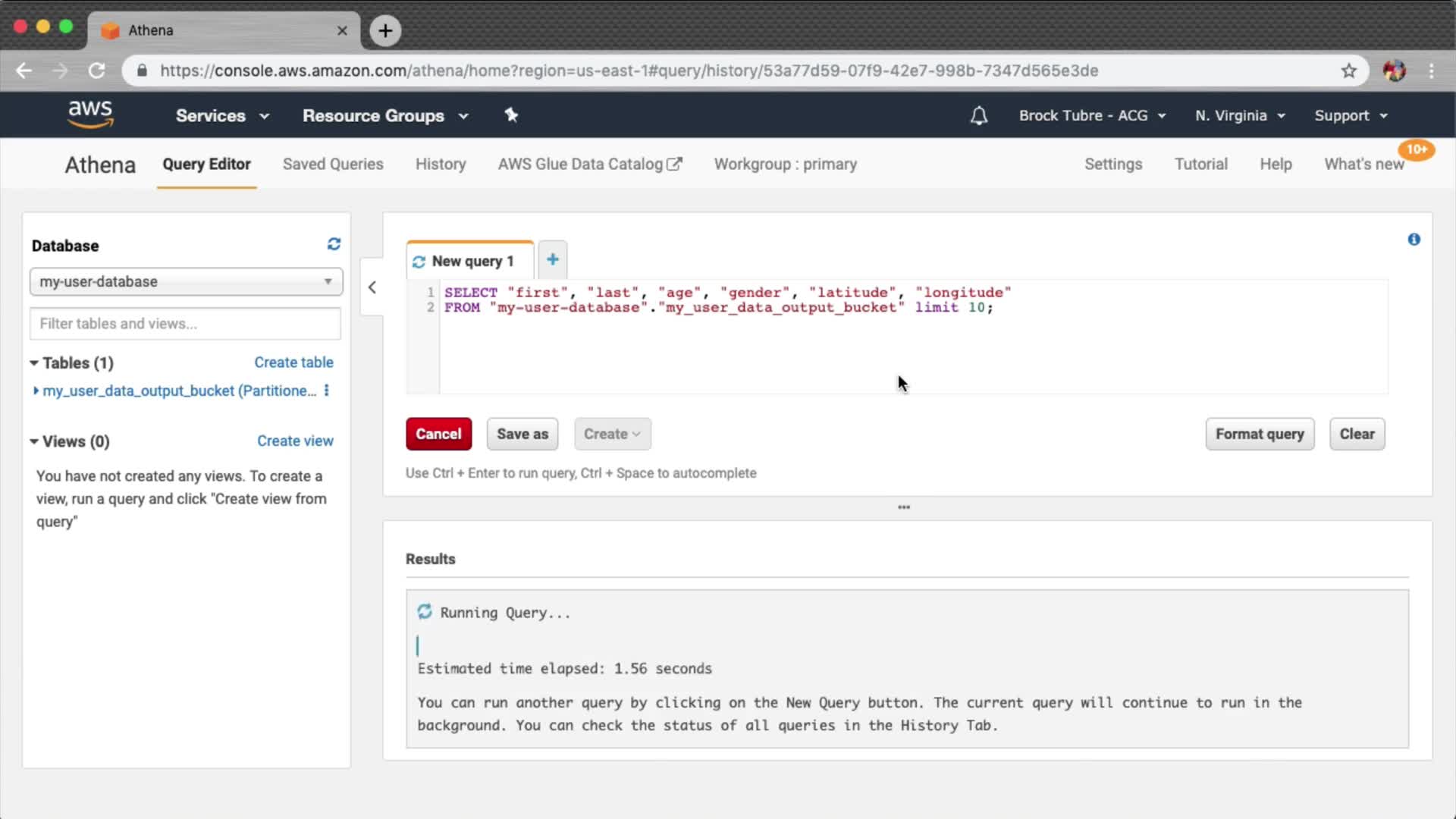Collapse the left database sidebar arrow
1456x819 pixels.
372,287
